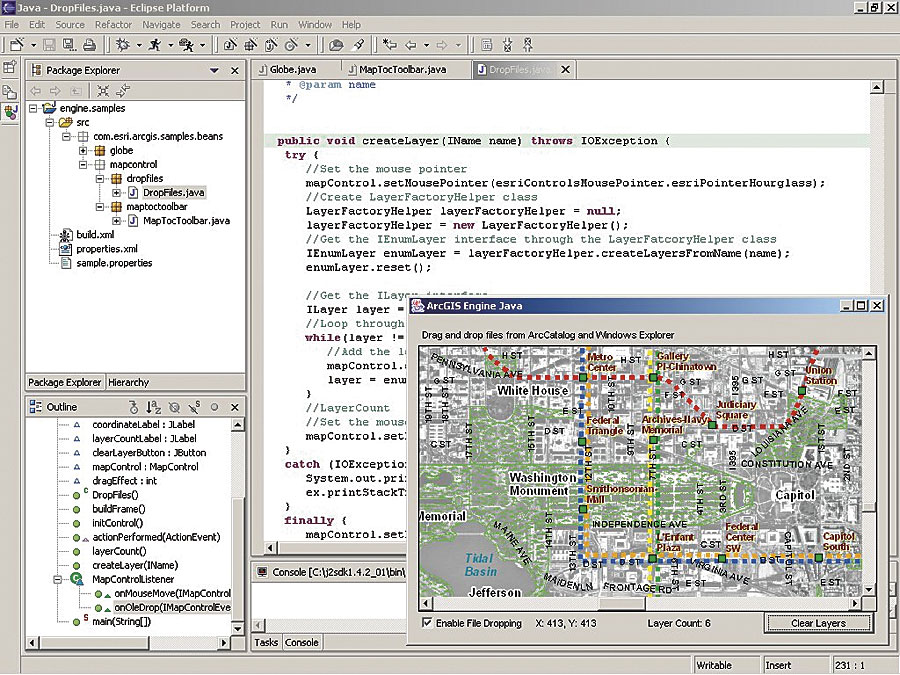Click the Run icon in the toolbar
Screen dimensions: 900x675
pos(155,45)
